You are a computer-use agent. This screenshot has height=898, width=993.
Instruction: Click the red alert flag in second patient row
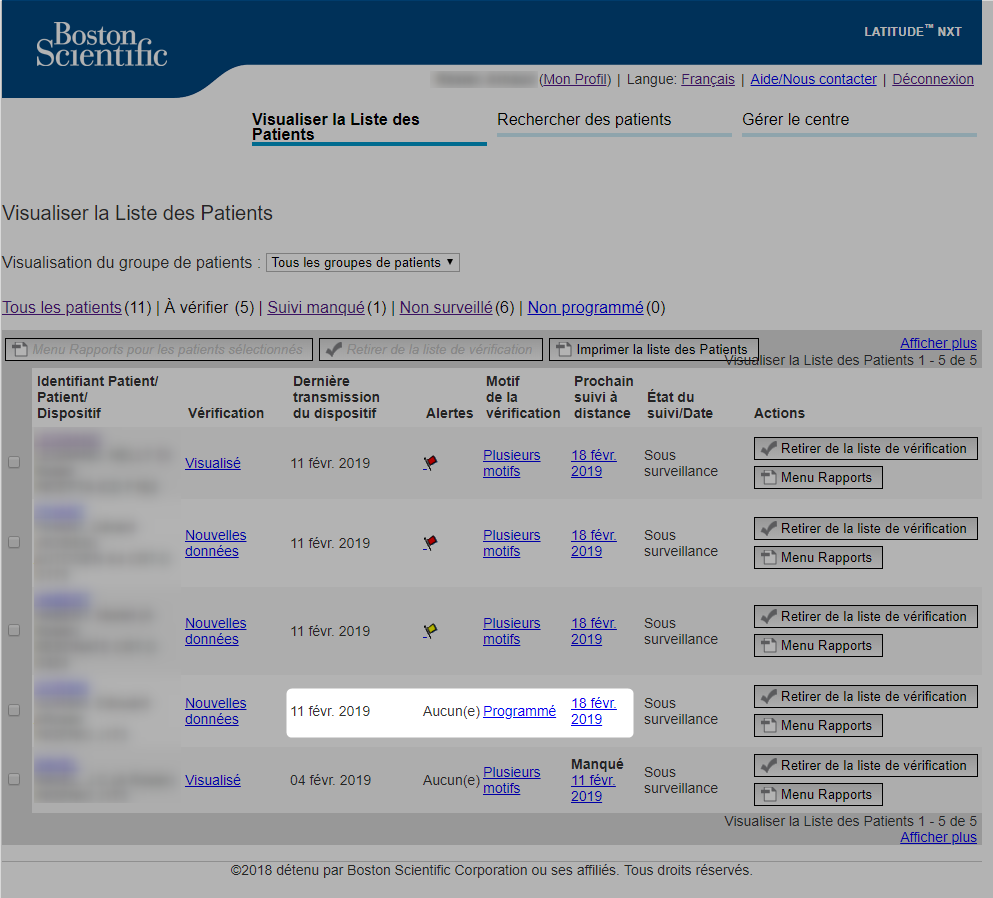(430, 543)
